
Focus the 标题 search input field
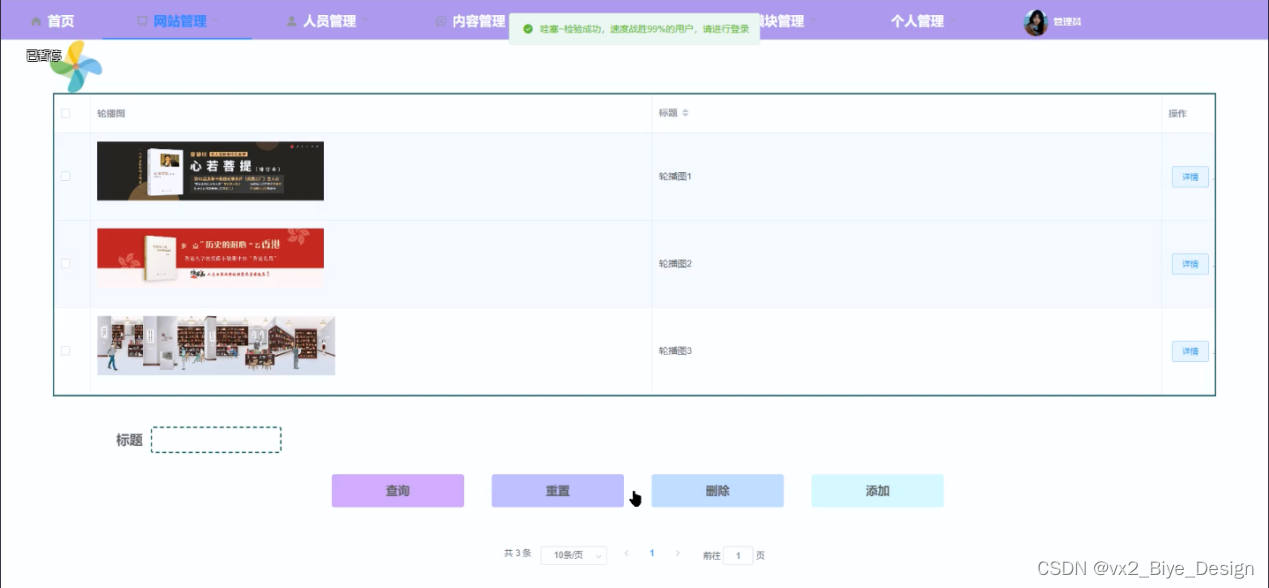(x=216, y=440)
